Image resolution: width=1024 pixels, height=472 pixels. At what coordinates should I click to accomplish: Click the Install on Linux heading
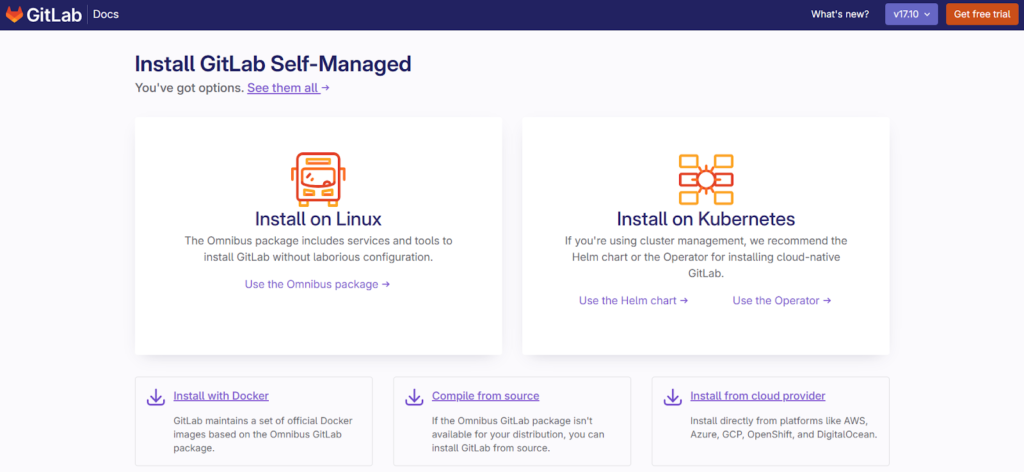click(318, 218)
